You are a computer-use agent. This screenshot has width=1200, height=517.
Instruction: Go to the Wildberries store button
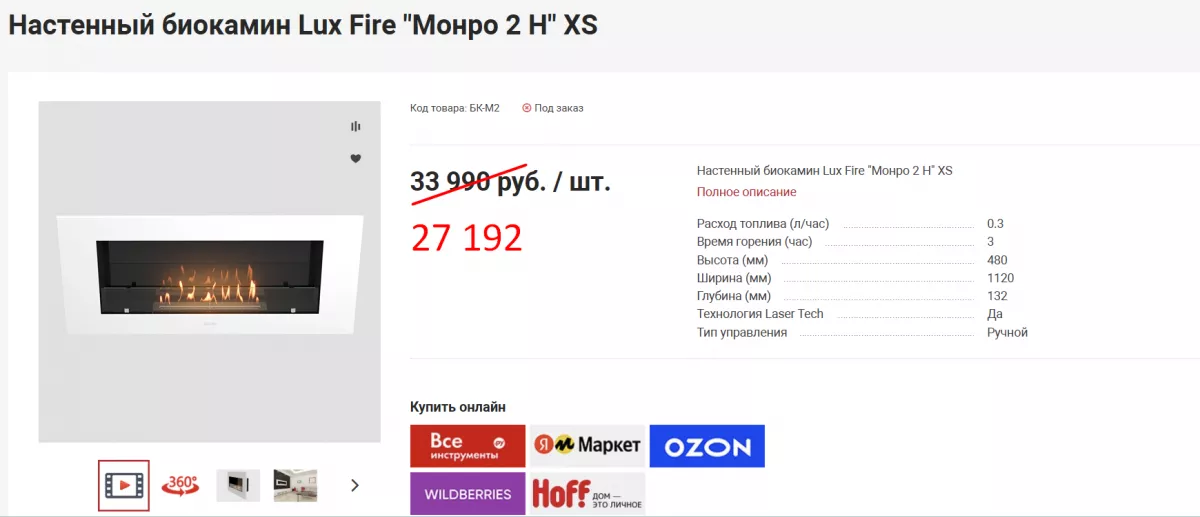click(467, 494)
